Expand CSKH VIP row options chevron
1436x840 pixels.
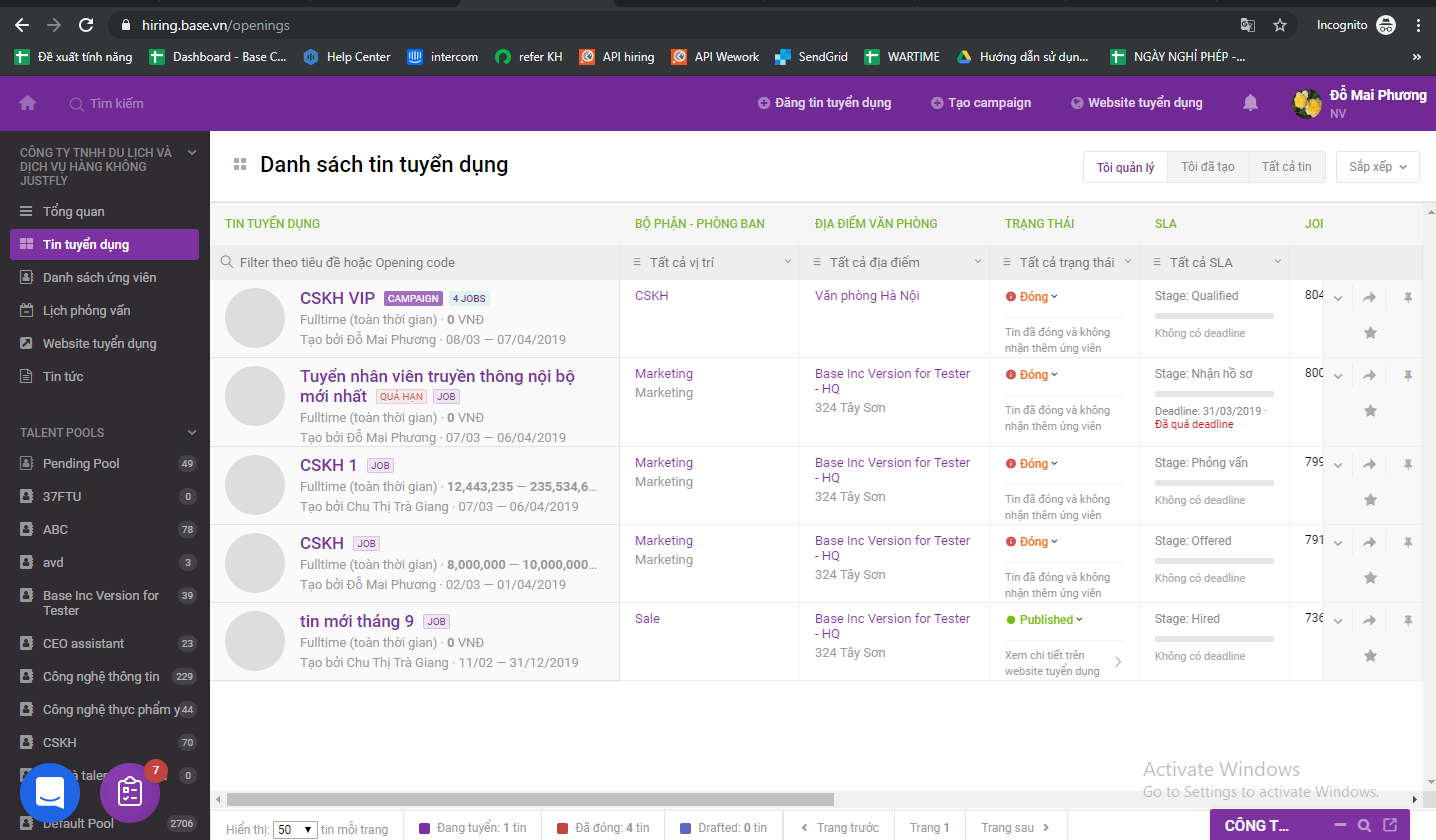click(1338, 298)
